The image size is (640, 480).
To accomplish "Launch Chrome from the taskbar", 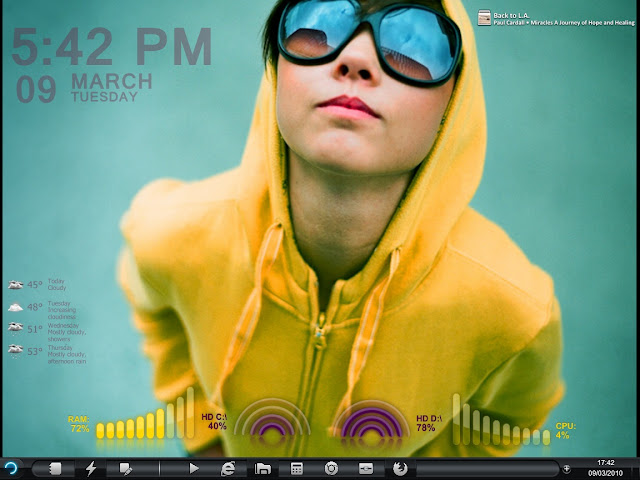I will [331, 469].
